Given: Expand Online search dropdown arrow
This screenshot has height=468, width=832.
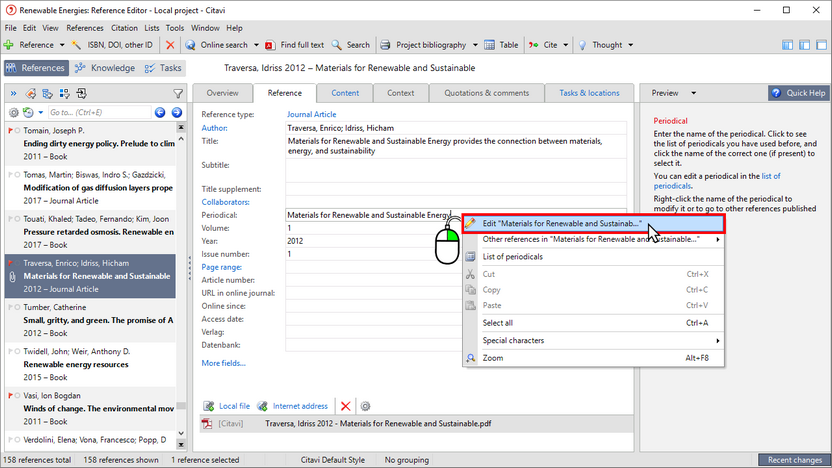Looking at the screenshot, I should (256, 45).
